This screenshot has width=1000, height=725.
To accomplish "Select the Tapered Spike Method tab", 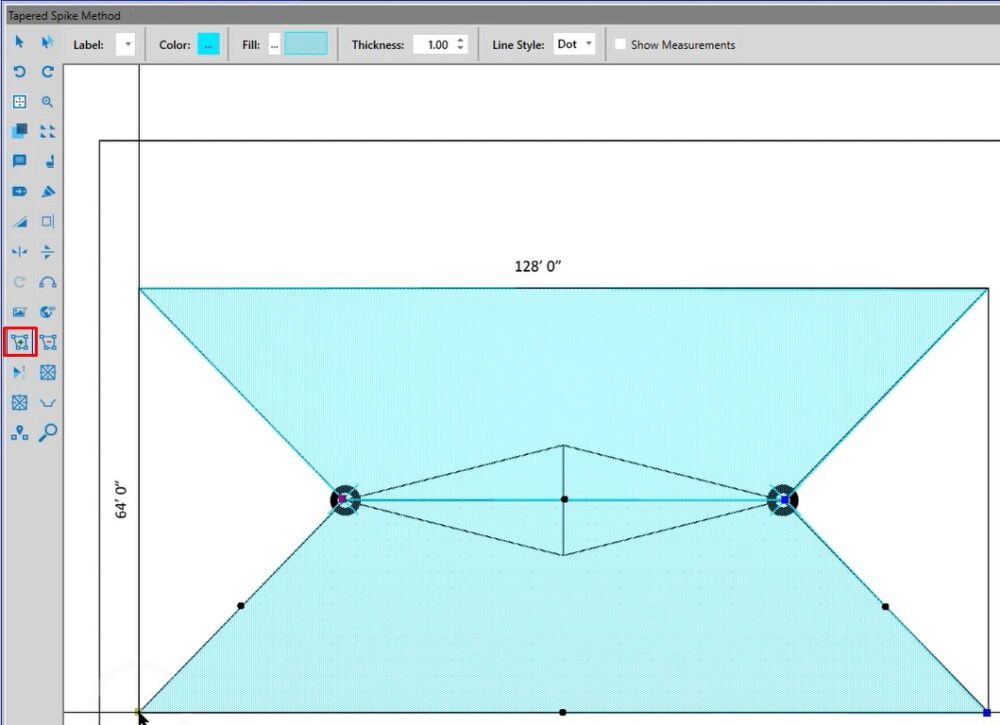I will tap(65, 16).
